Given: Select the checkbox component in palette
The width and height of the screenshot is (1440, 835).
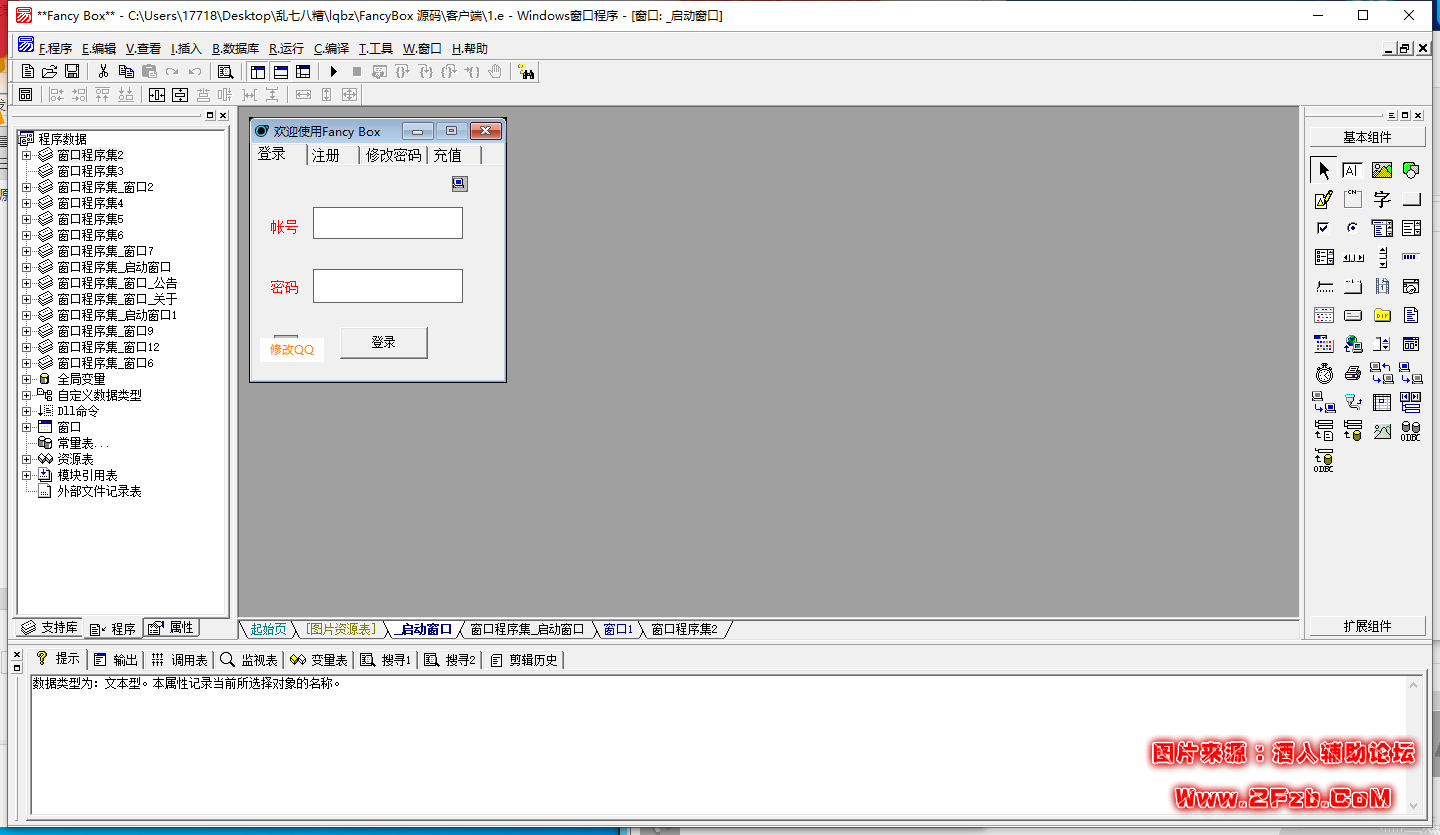Looking at the screenshot, I should pyautogui.click(x=1324, y=228).
